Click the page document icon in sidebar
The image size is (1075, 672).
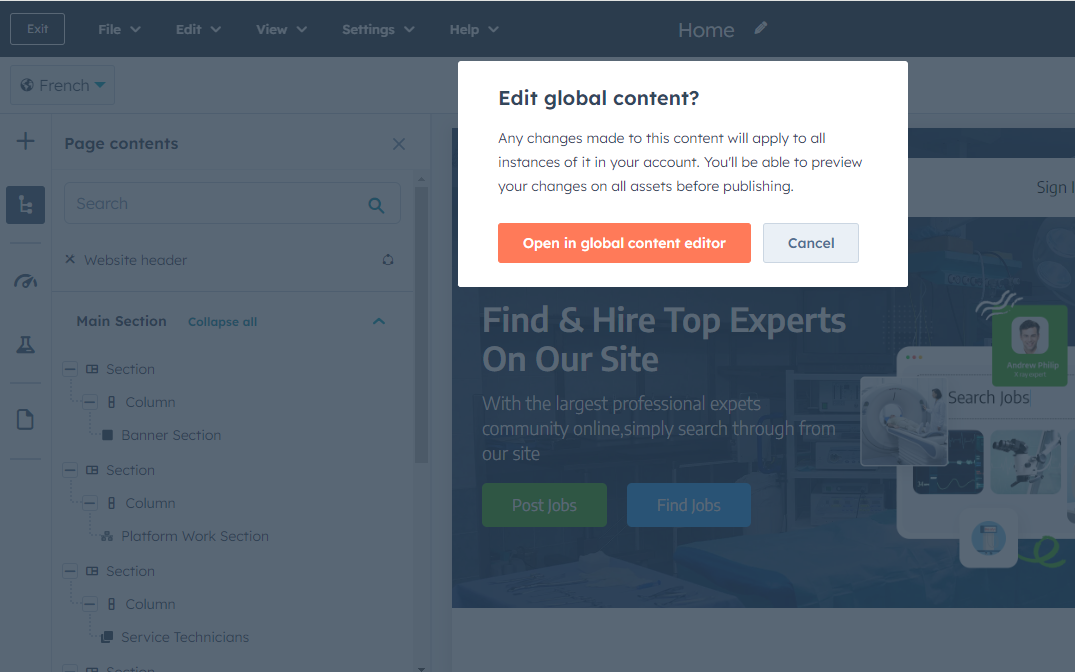click(x=25, y=419)
